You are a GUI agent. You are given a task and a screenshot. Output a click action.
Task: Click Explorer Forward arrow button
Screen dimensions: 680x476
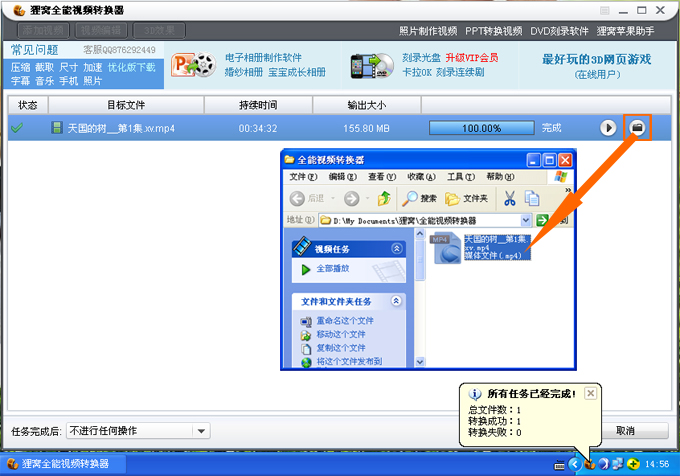[x=352, y=199]
